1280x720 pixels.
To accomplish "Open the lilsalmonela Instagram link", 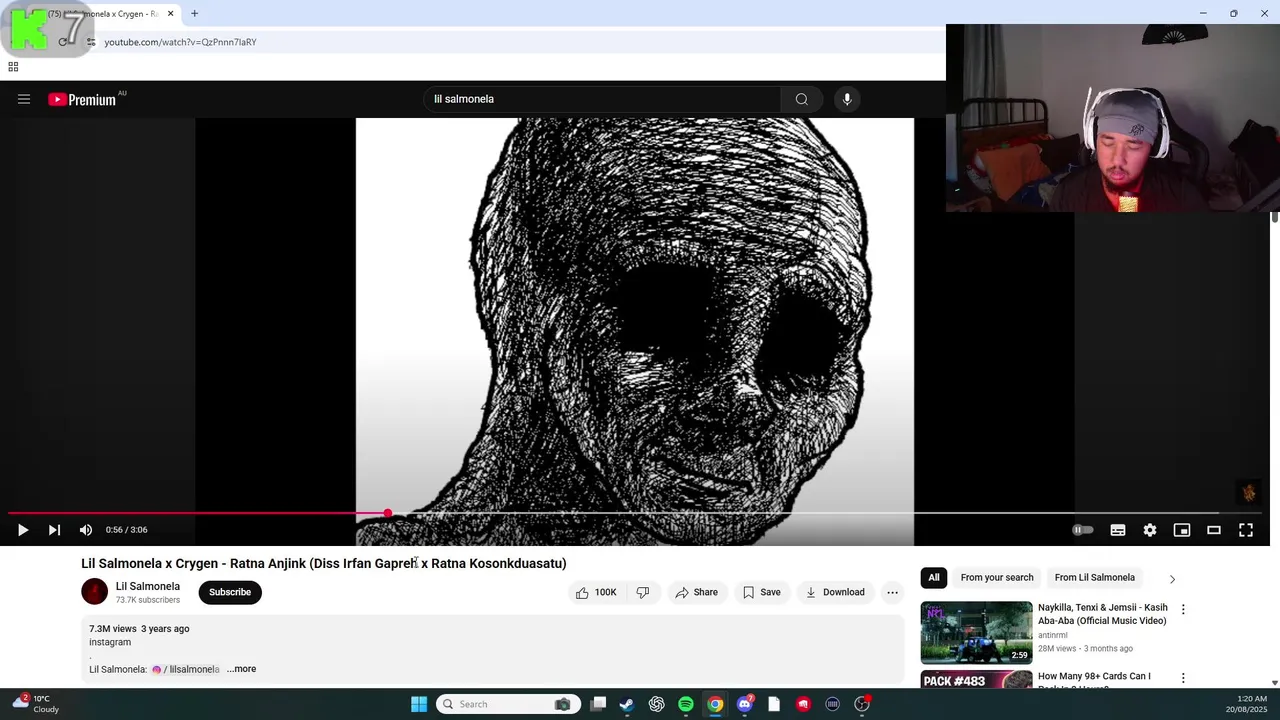I will [186, 669].
